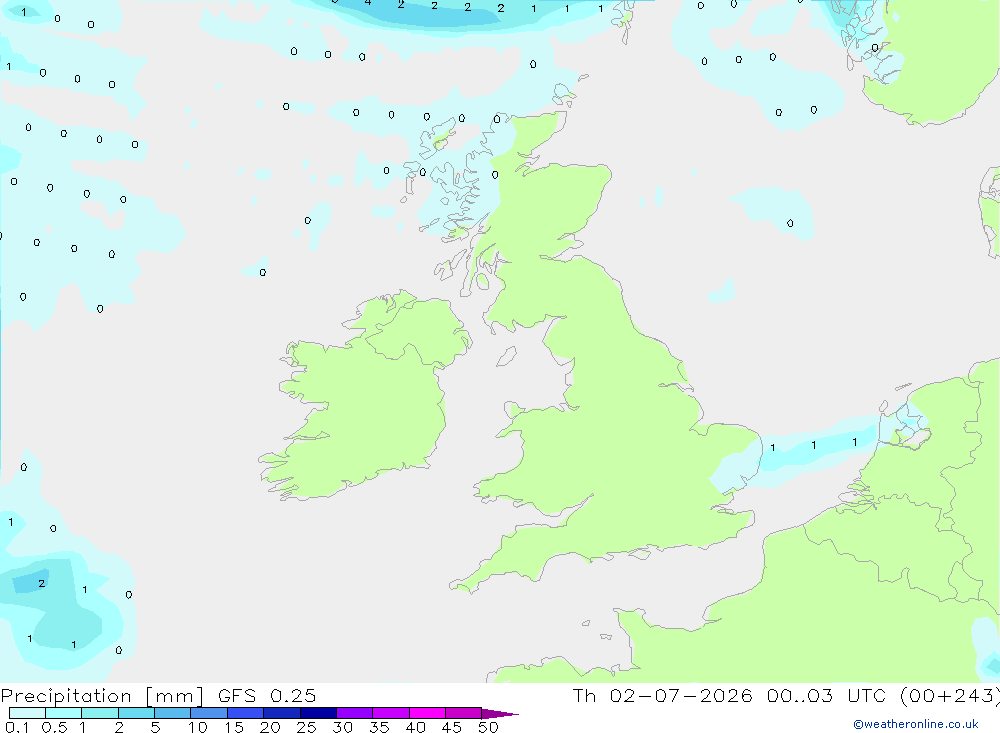Screen dimensions: 1000x733
Task: Click the 35–40 mm purple legend swatch
Action: point(391,713)
